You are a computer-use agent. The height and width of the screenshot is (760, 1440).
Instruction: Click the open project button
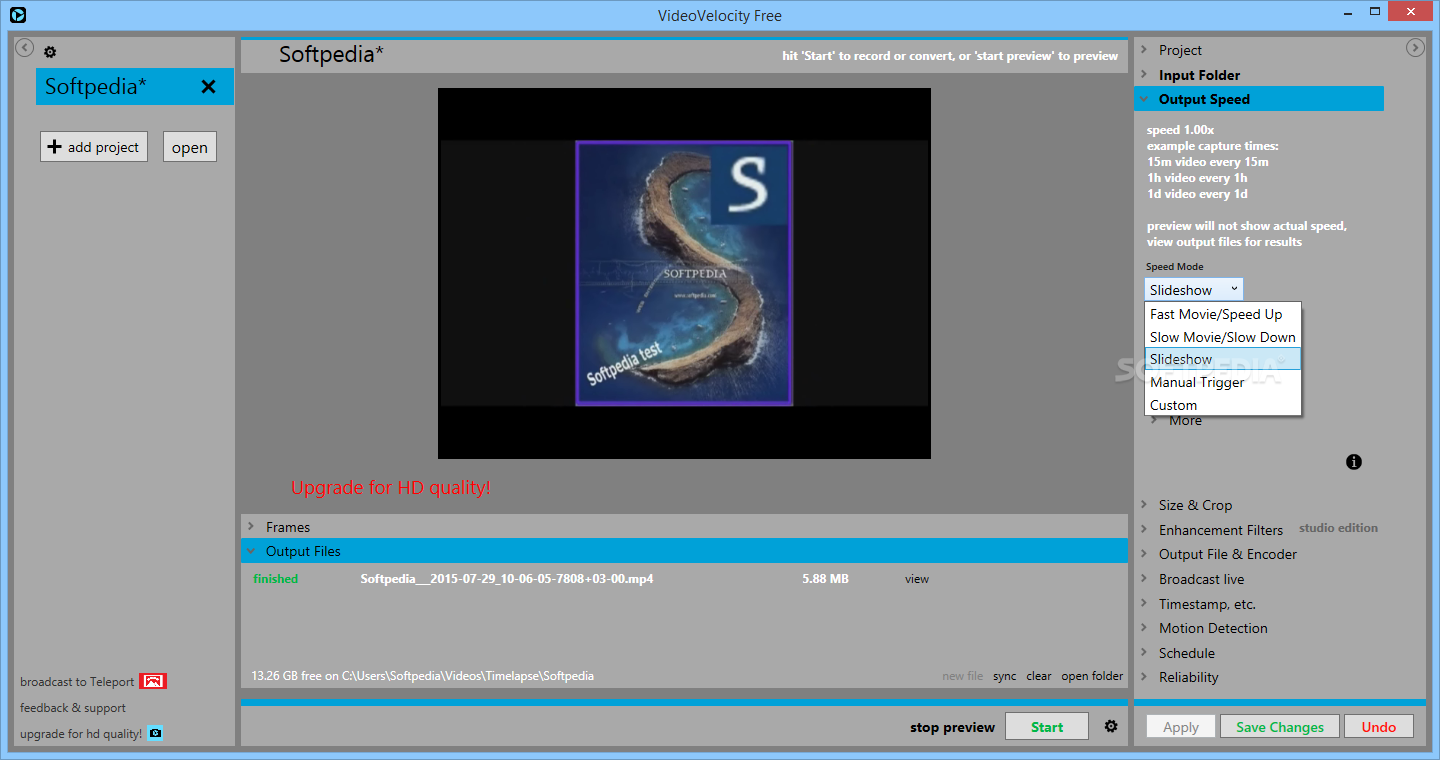pyautogui.click(x=190, y=147)
